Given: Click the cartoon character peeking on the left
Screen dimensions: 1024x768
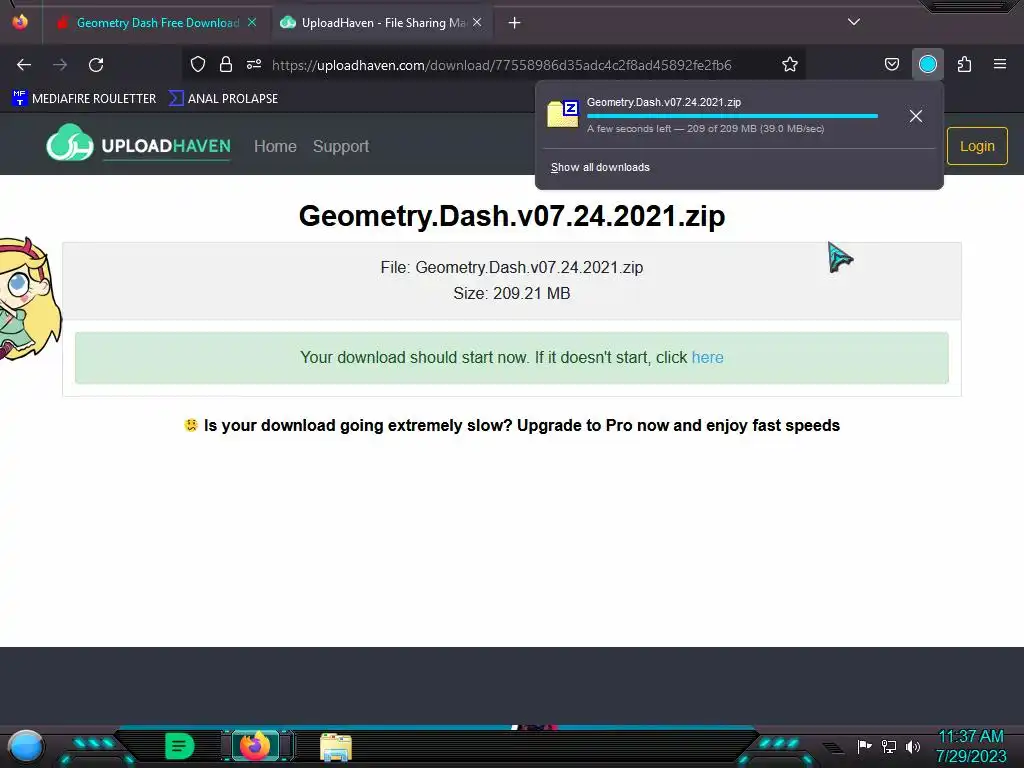Looking at the screenshot, I should point(29,298).
